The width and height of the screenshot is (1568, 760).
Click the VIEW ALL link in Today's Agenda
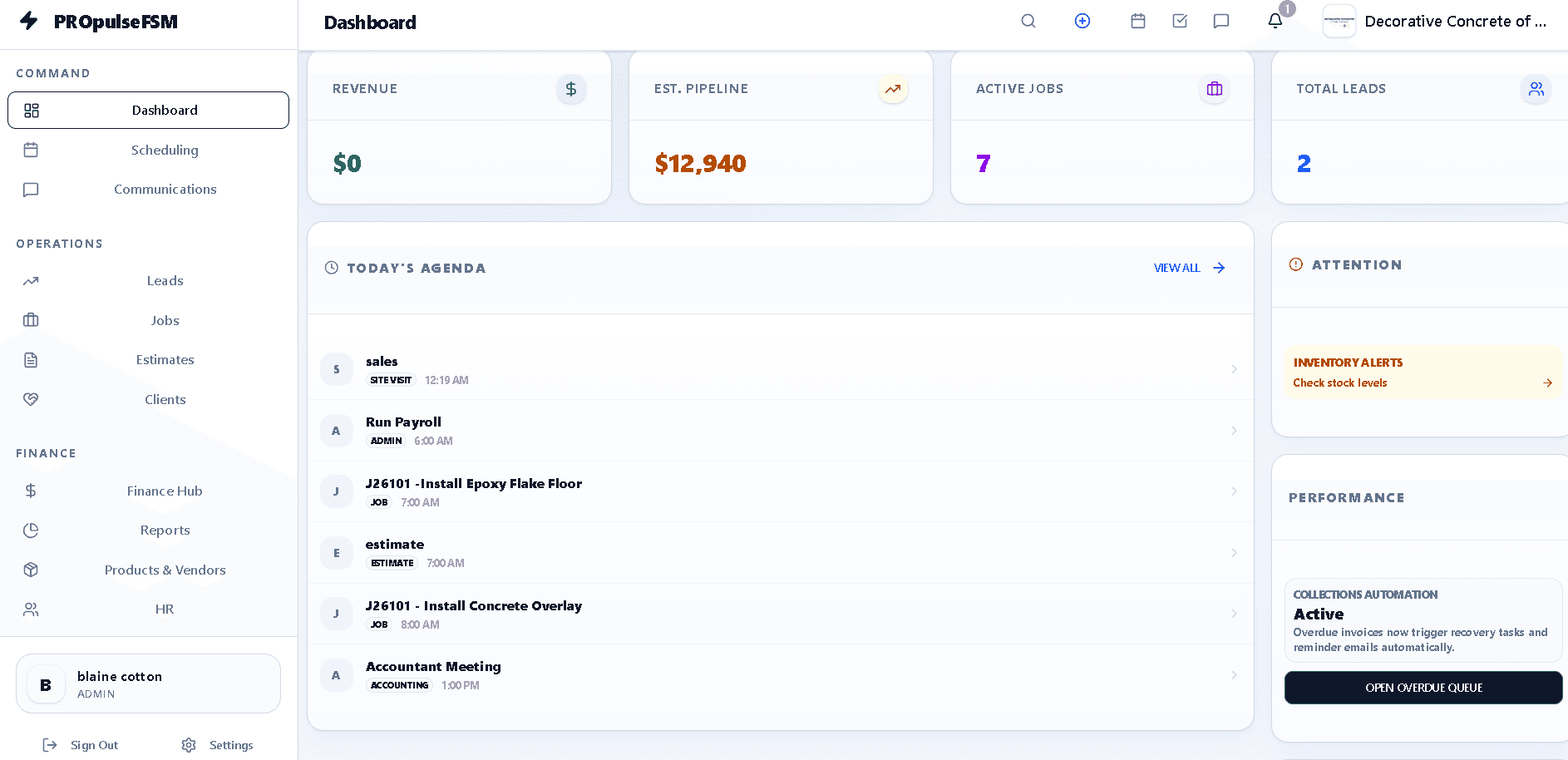point(1188,268)
